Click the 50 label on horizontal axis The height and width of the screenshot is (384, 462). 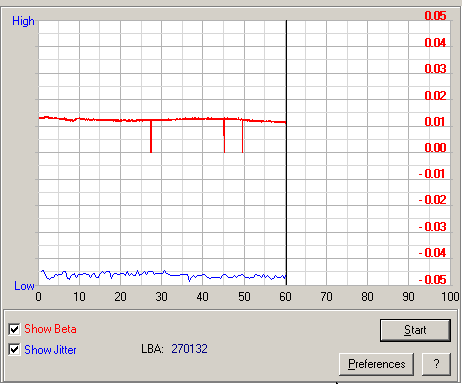(244, 297)
